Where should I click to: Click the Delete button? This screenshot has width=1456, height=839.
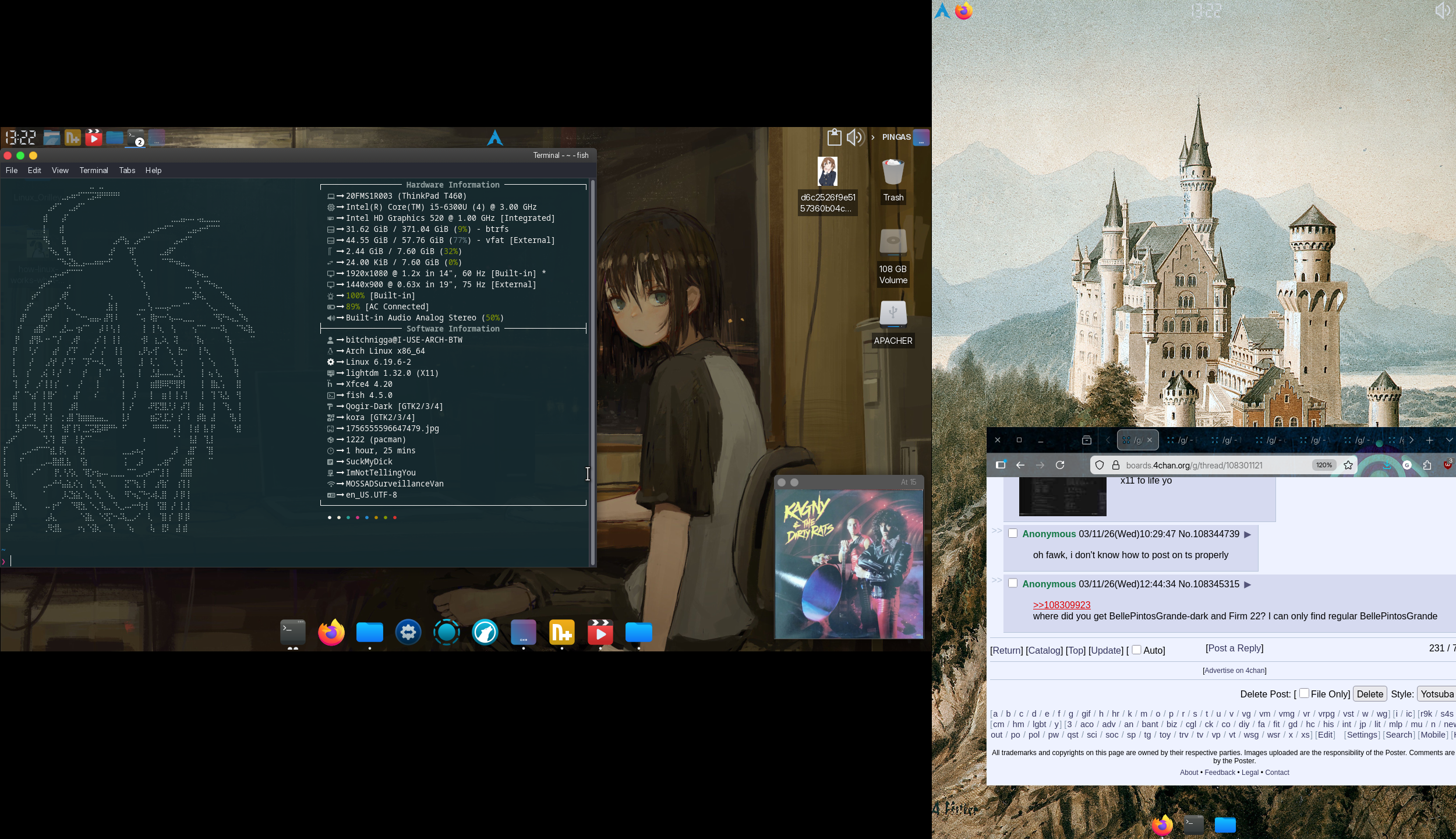(1369, 694)
